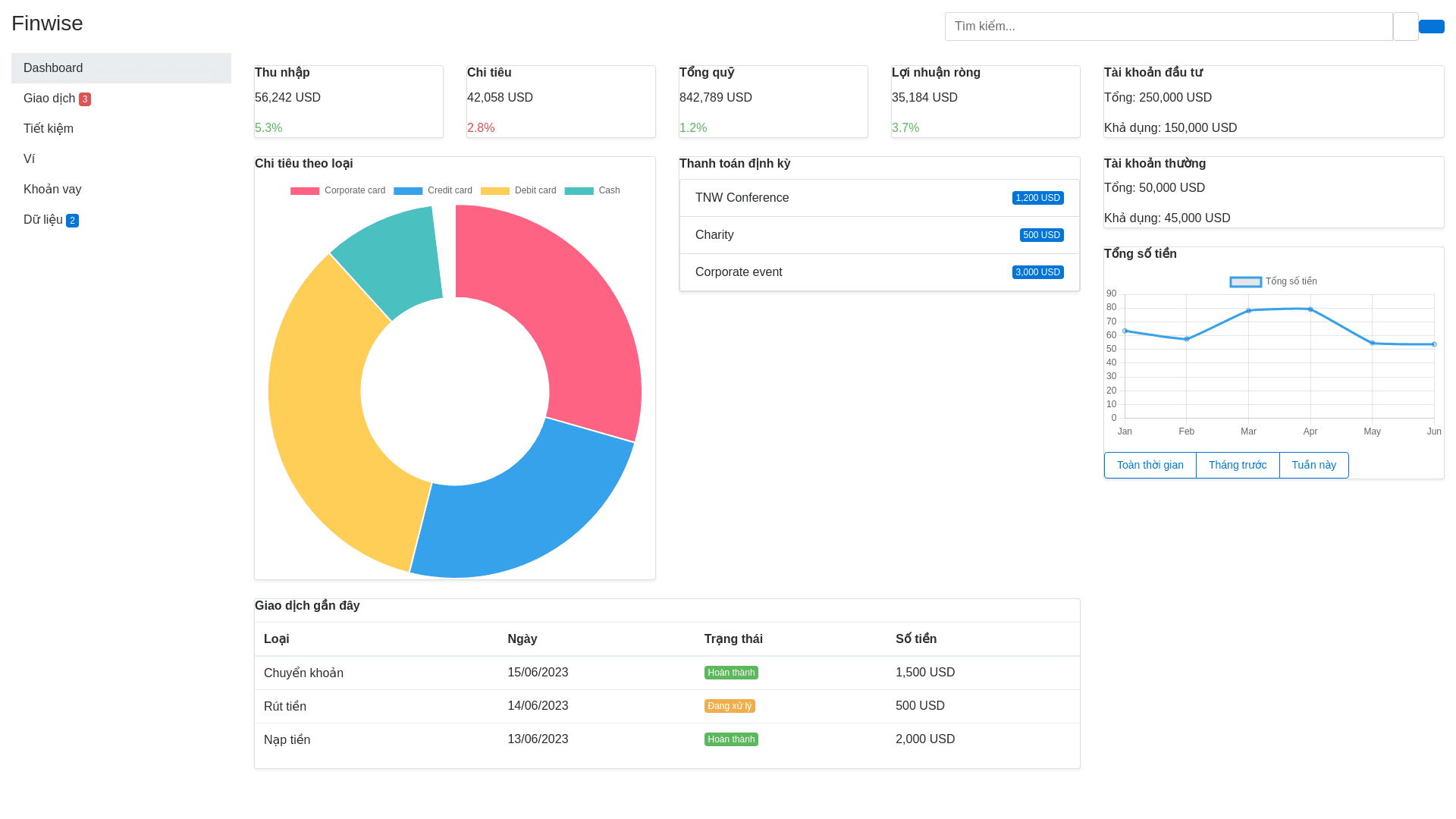Toggle Cash legend swatch
Viewport: 1456px width, 819px height.
tap(579, 190)
